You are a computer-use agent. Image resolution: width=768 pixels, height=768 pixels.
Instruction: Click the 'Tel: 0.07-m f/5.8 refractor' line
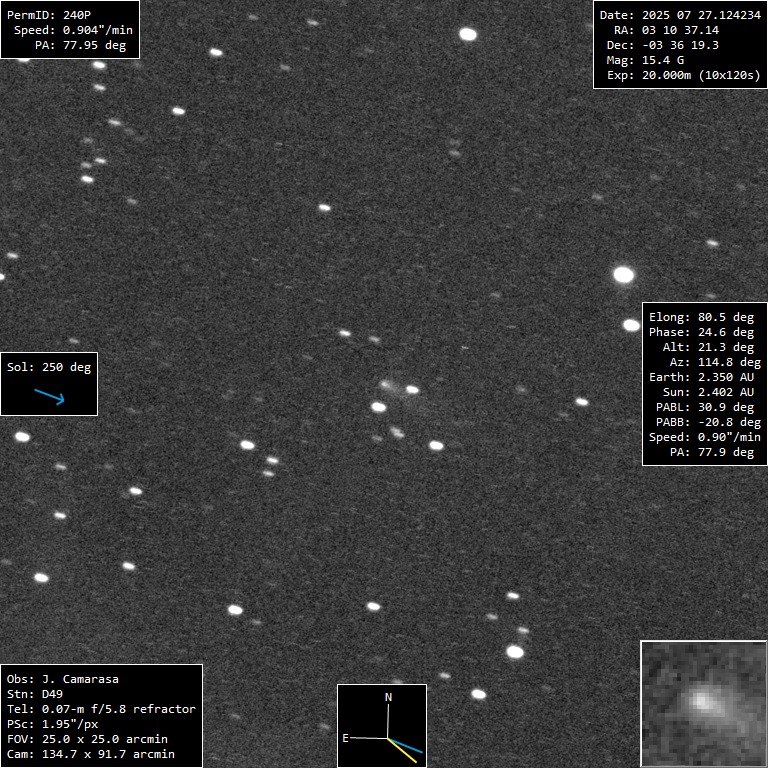[x=101, y=709]
